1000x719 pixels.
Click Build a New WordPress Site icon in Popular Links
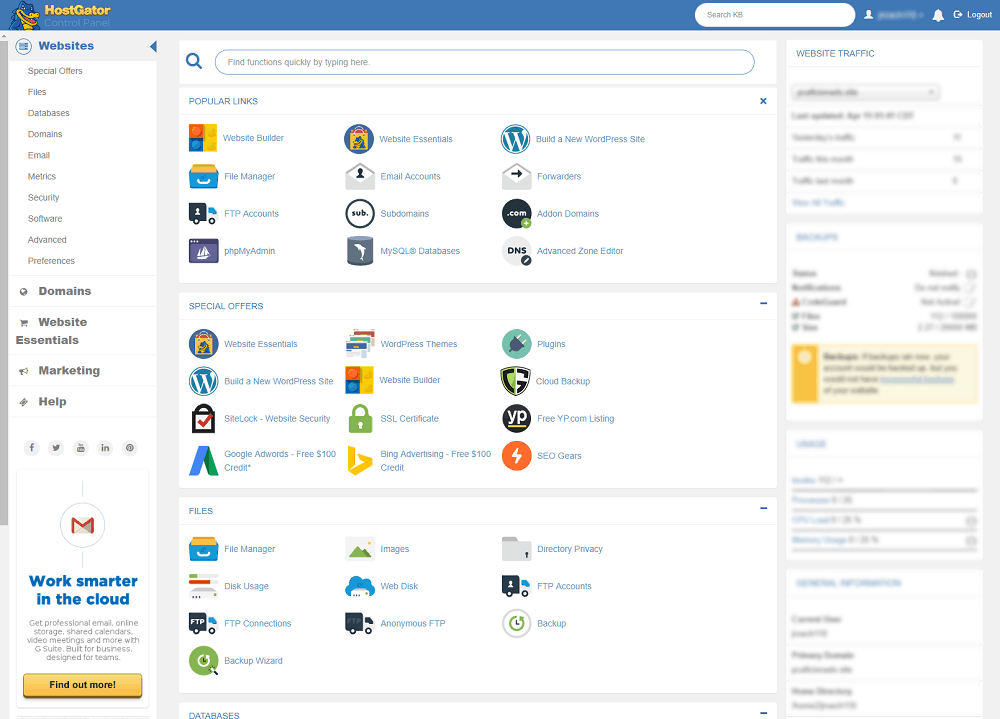pos(515,139)
